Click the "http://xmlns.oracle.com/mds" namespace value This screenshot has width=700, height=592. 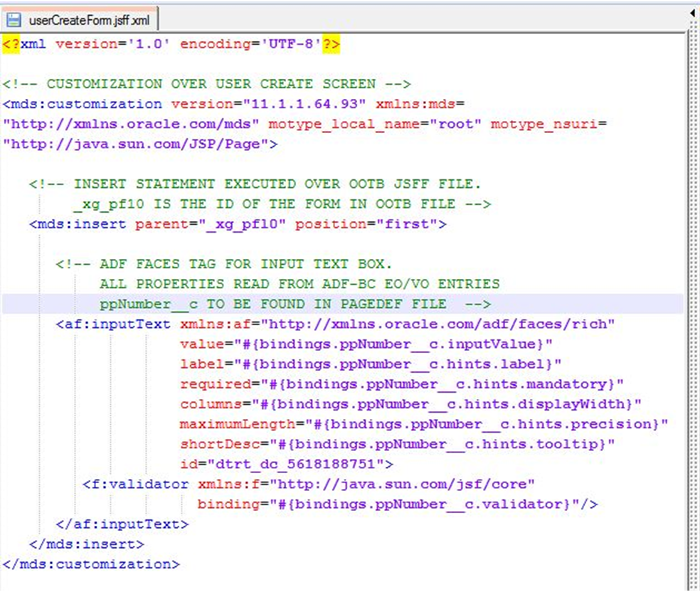click(131, 124)
